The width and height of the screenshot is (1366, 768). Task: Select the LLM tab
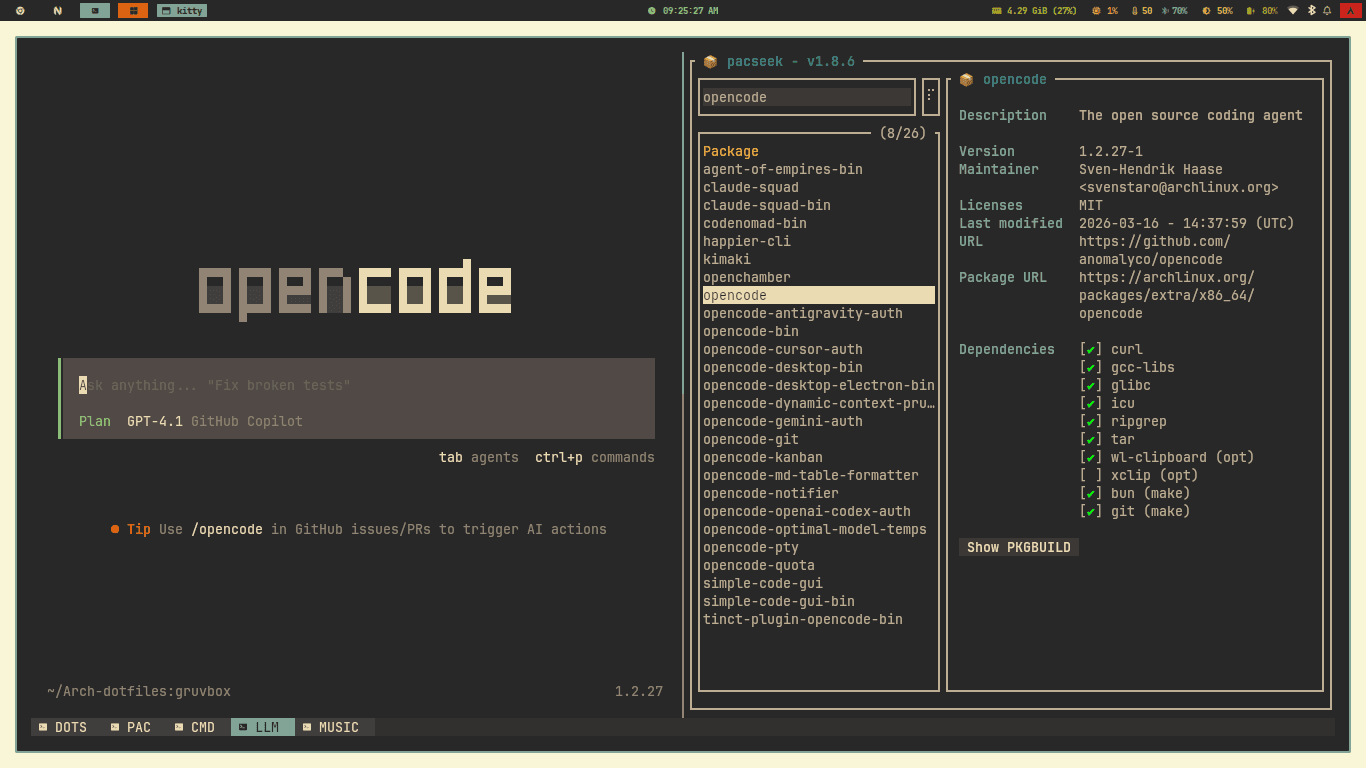263,727
